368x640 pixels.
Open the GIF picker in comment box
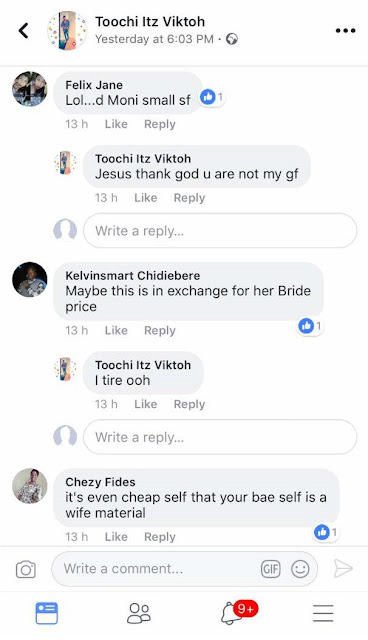pos(270,569)
